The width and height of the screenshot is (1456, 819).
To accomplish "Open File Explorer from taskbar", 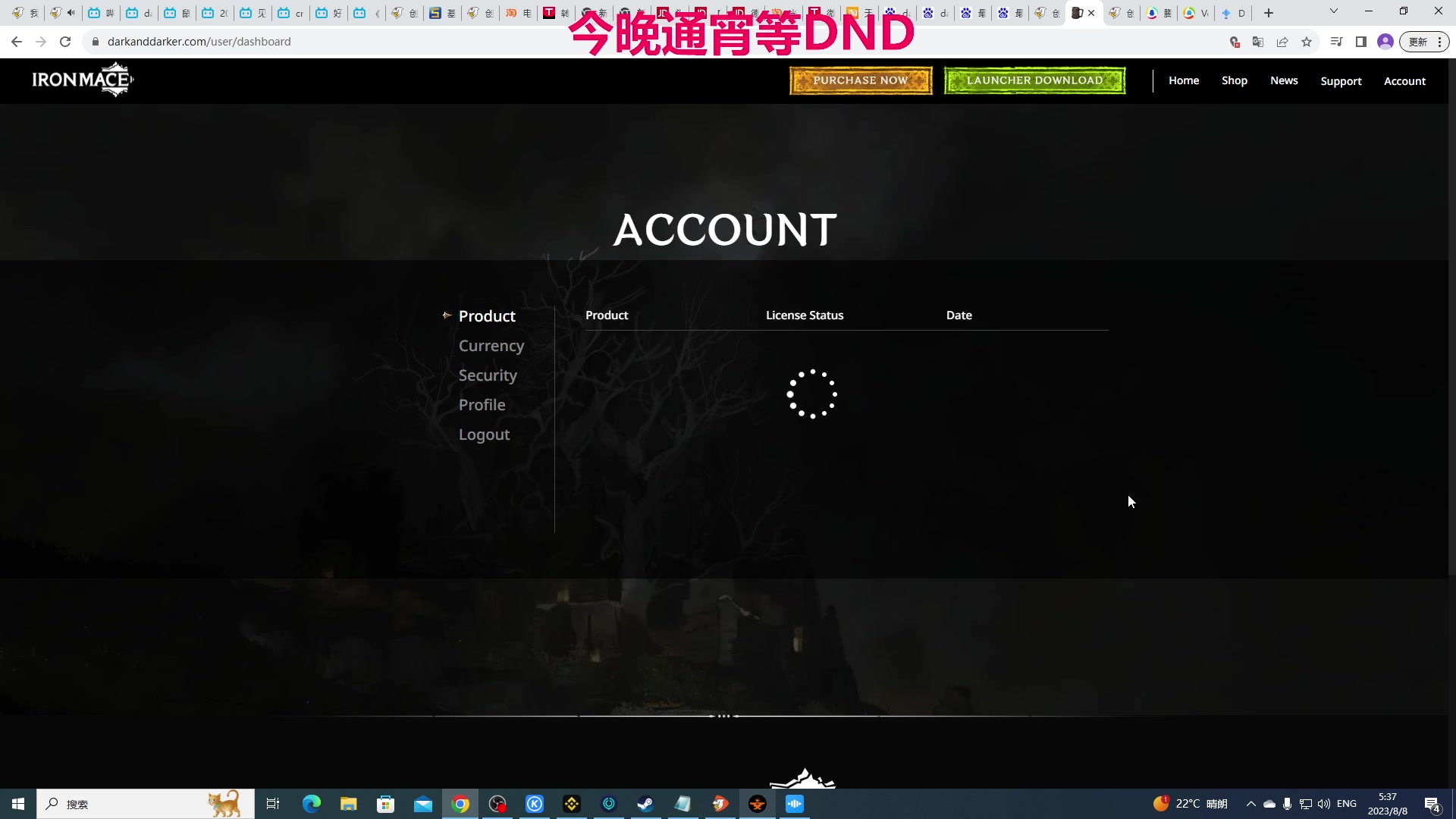I will pos(348,804).
